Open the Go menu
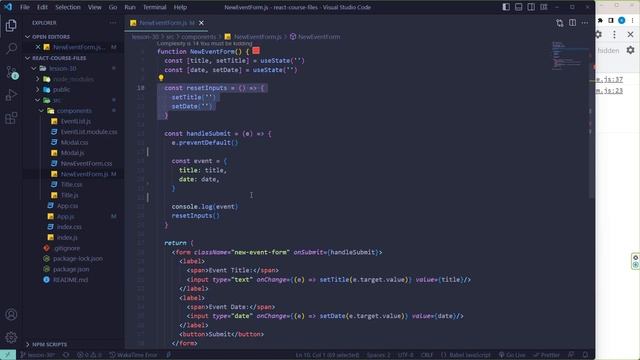640x360 pixels. tap(113, 7)
